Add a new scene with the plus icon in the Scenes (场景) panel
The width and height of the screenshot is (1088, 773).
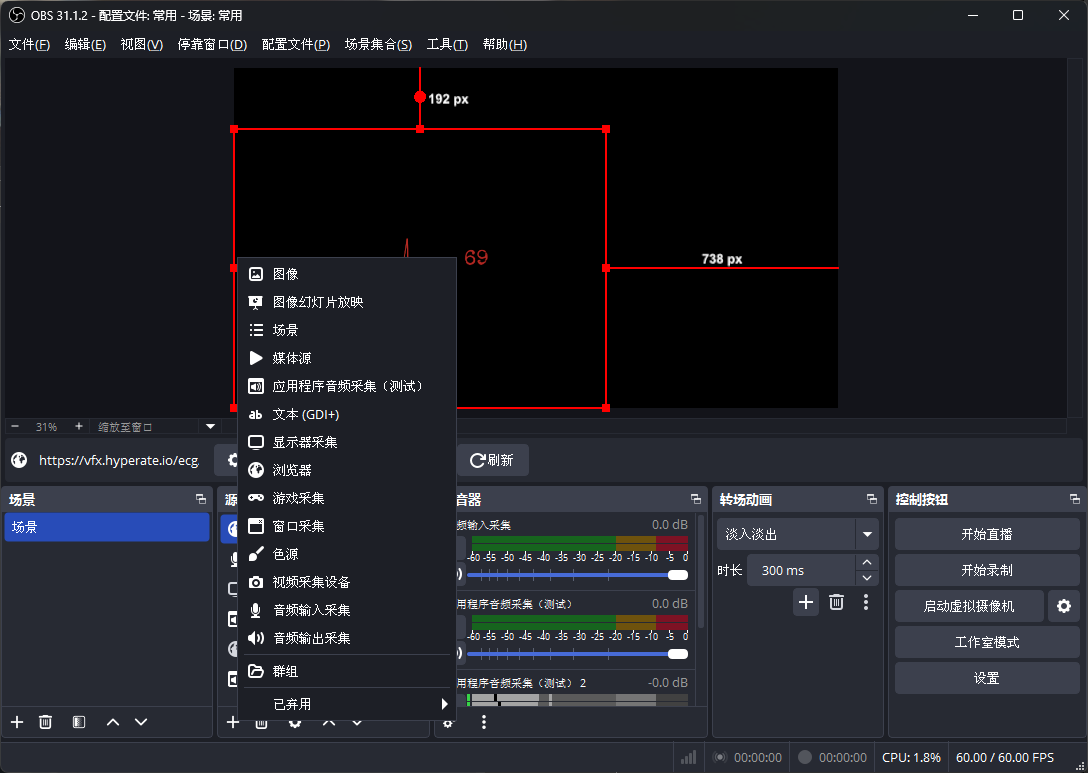pyautogui.click(x=16, y=722)
